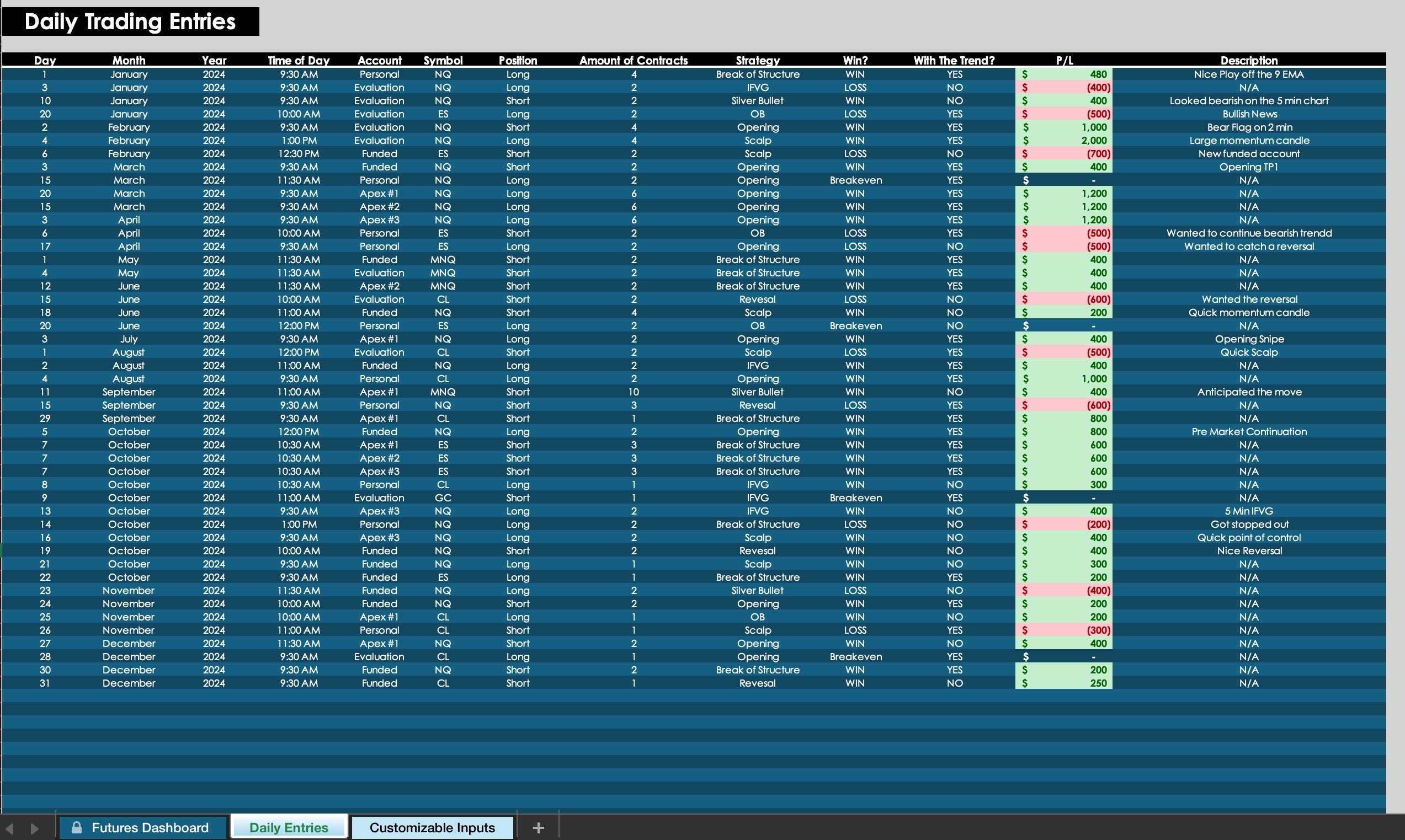Select the Opening Snipe description cell

(x=1249, y=339)
